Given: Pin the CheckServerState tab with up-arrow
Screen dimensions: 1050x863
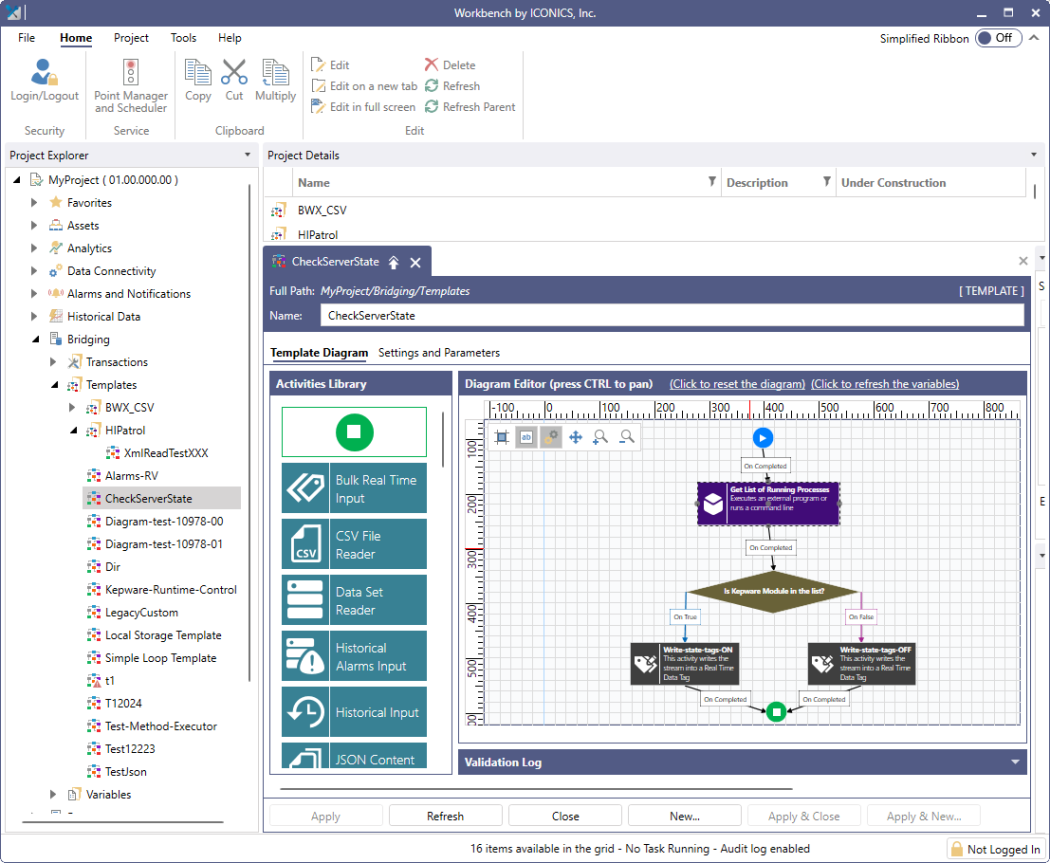Looking at the screenshot, I should (x=394, y=262).
